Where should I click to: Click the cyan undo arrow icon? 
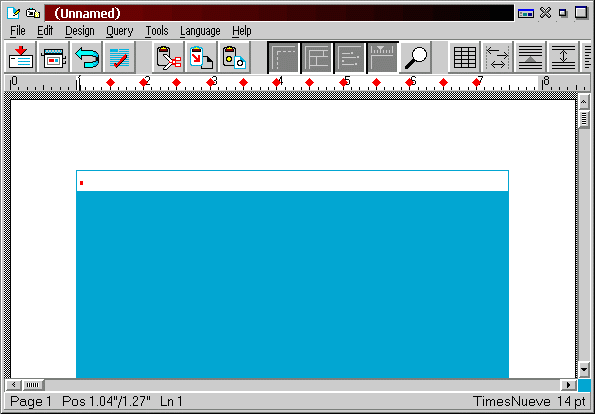(87, 57)
